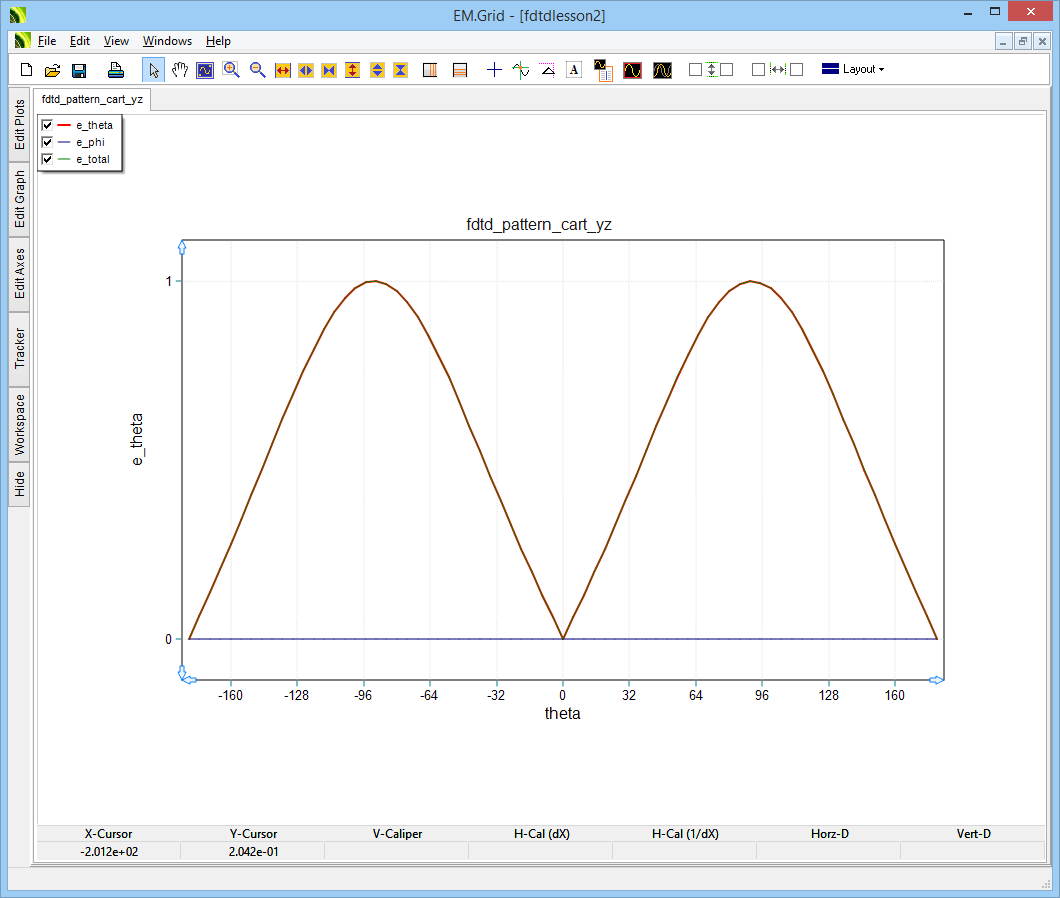Add a crosshair cursor with the plus icon
Screen dimensions: 1060x898
494,70
